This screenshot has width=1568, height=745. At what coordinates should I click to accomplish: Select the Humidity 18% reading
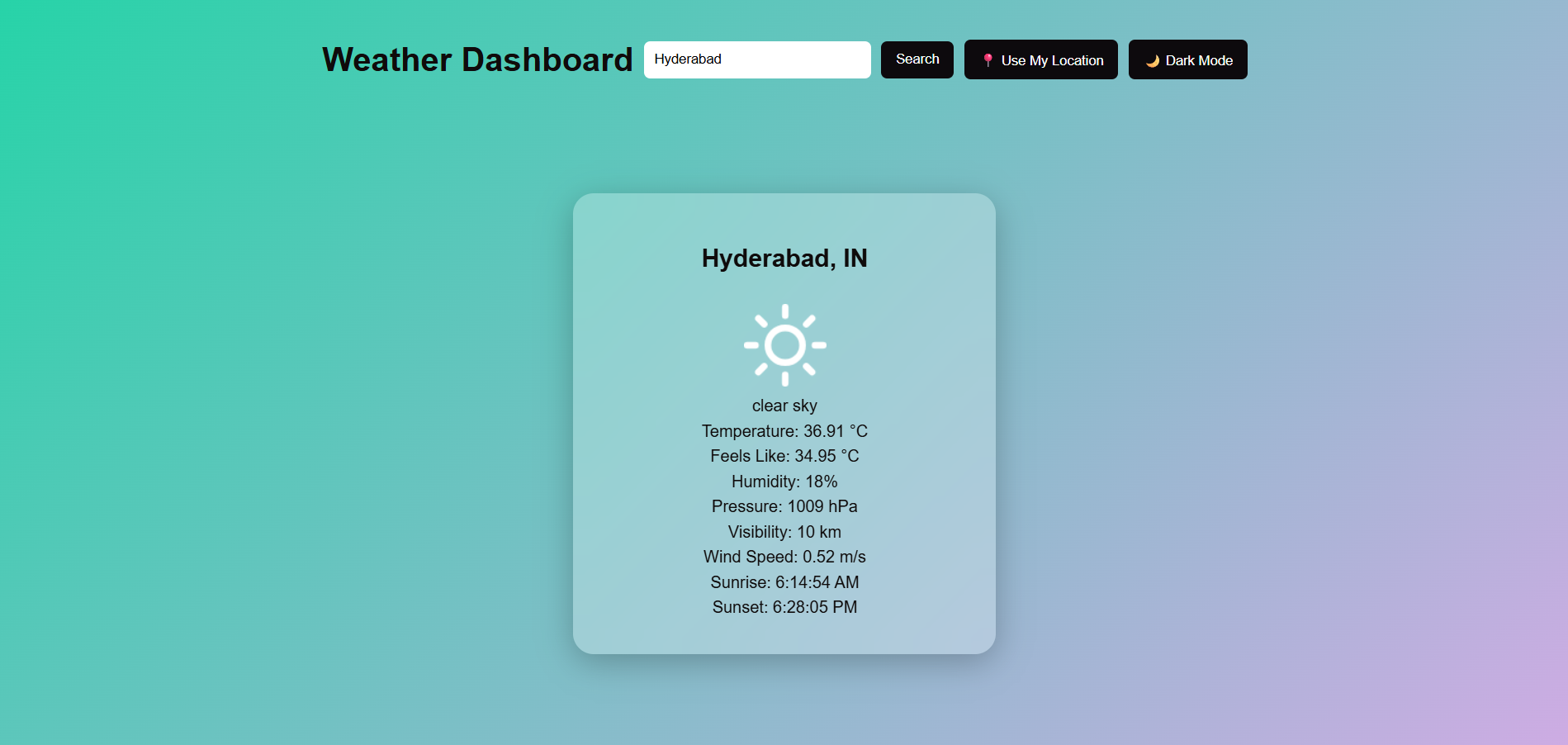pyautogui.click(x=784, y=482)
